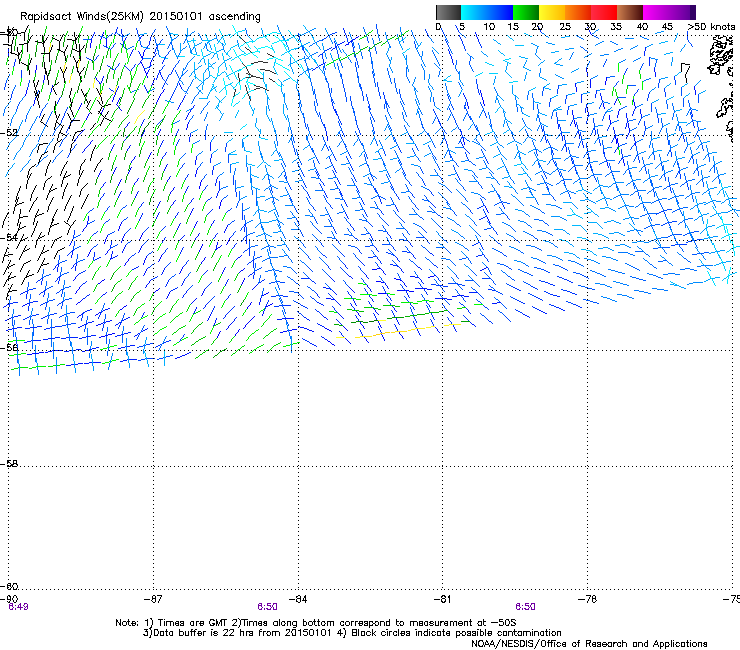This screenshot has width=740, height=650.
Task: Click the '-56' latitude axis label
Action: [9, 347]
